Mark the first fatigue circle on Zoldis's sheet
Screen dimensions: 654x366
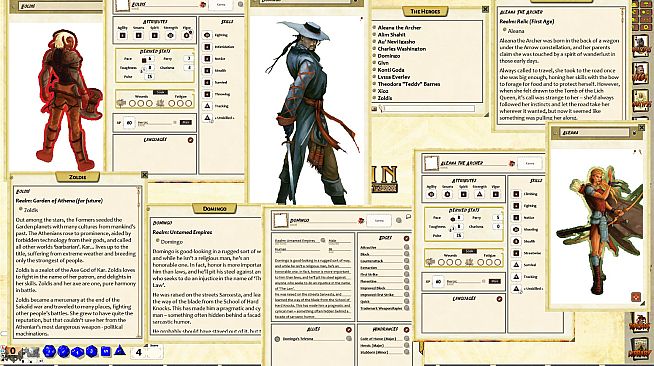tap(171, 103)
